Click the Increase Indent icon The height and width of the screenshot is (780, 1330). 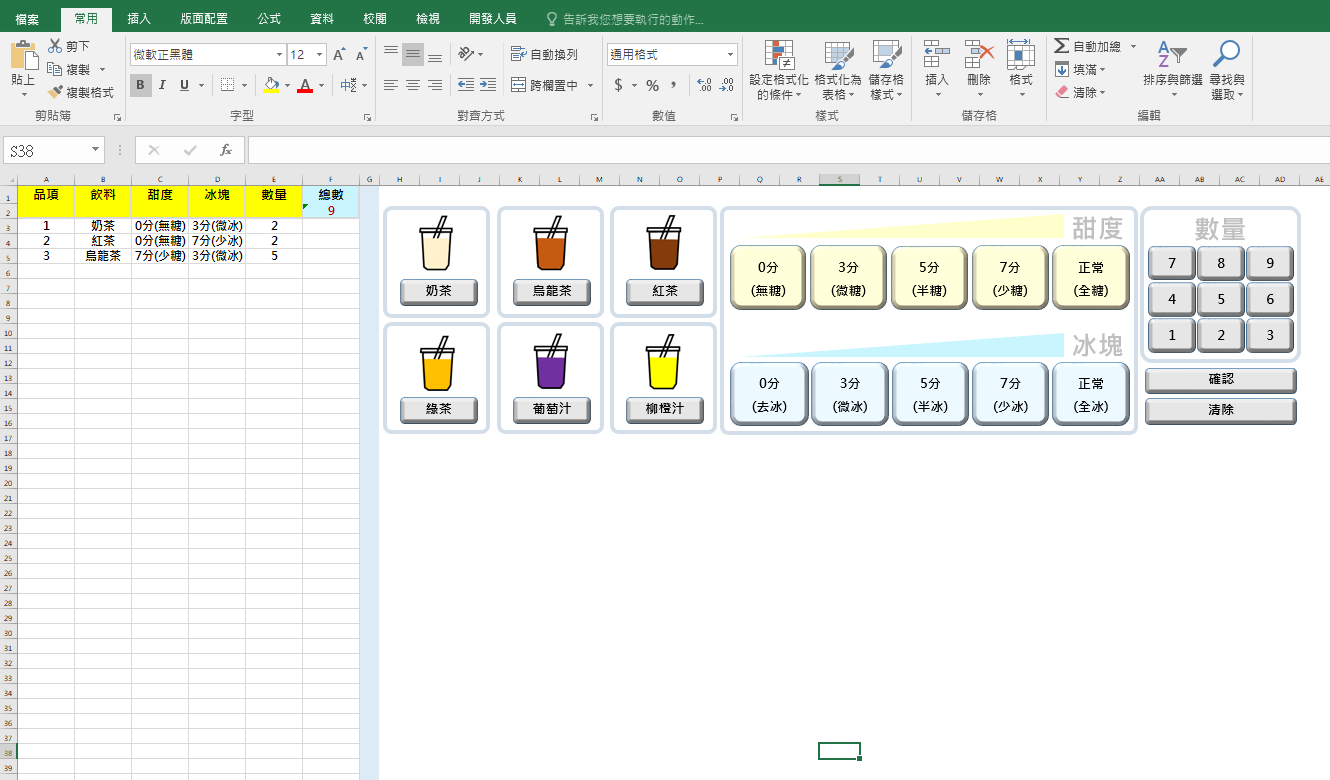click(x=488, y=85)
